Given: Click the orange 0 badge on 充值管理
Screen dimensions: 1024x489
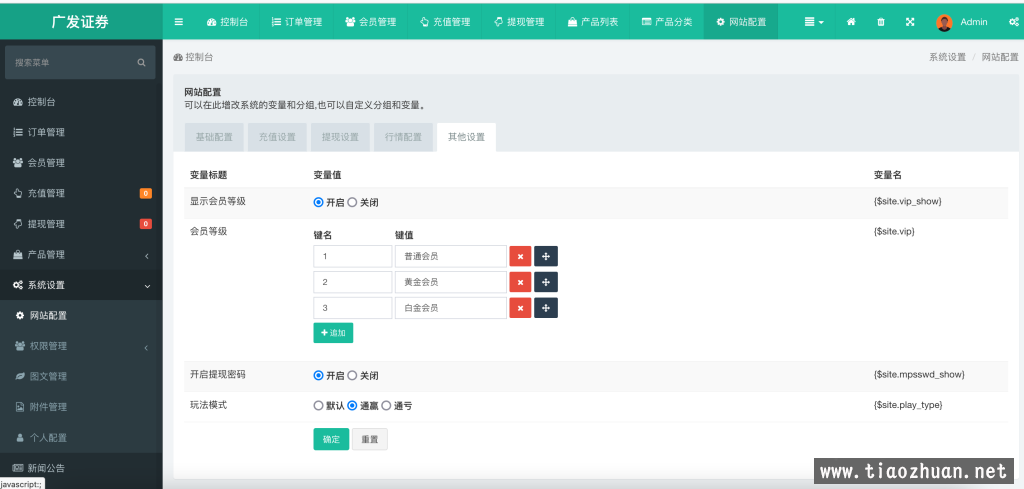Looking at the screenshot, I should (x=146, y=193).
